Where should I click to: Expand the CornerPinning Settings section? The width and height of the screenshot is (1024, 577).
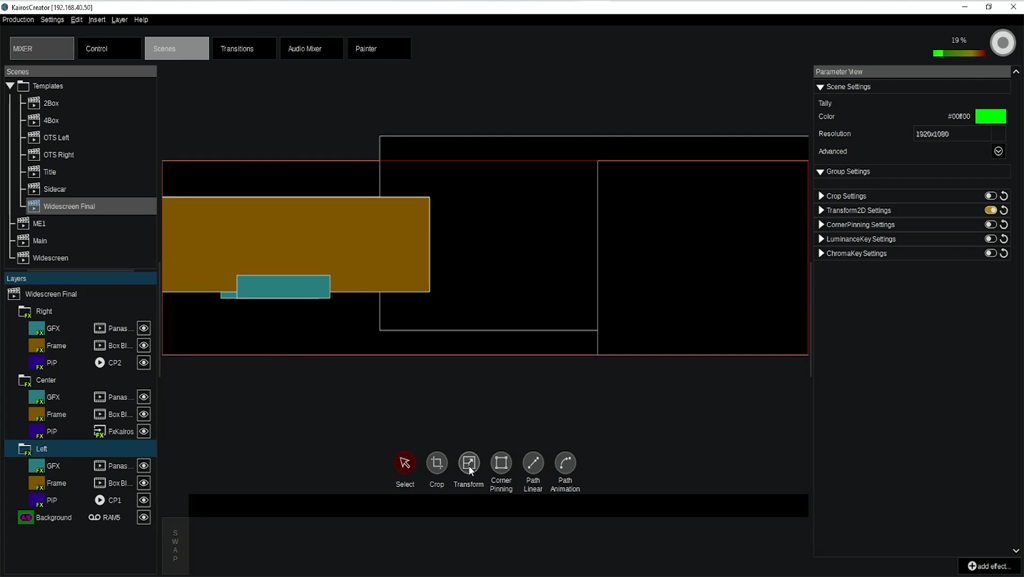822,225
